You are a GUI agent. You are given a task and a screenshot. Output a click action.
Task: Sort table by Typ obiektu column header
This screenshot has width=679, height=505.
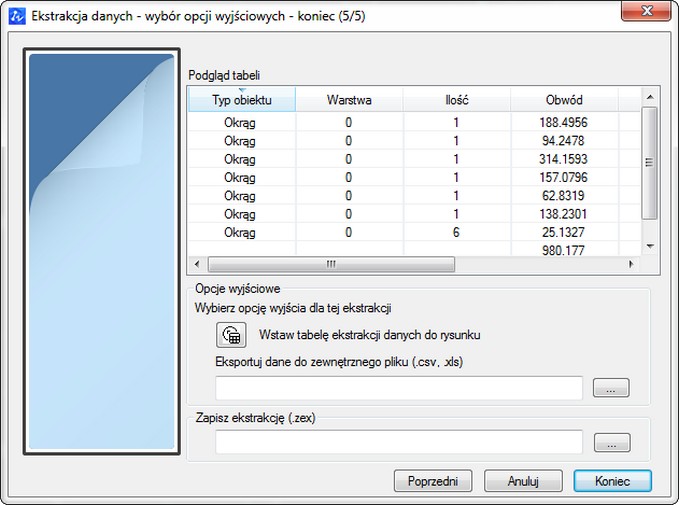[242, 100]
